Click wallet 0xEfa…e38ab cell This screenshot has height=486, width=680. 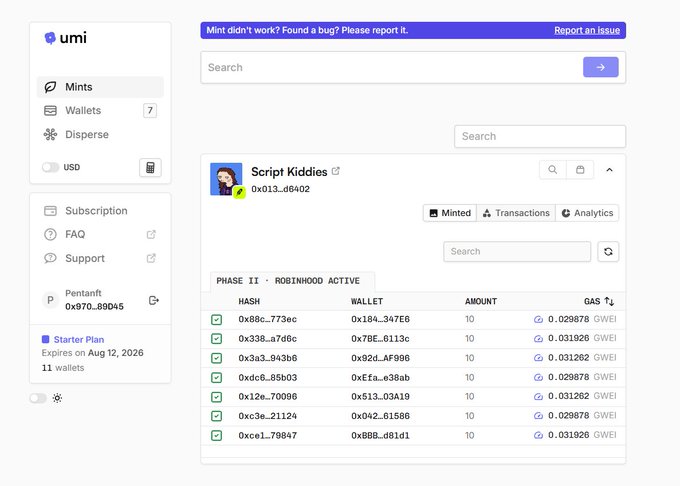[380, 378]
